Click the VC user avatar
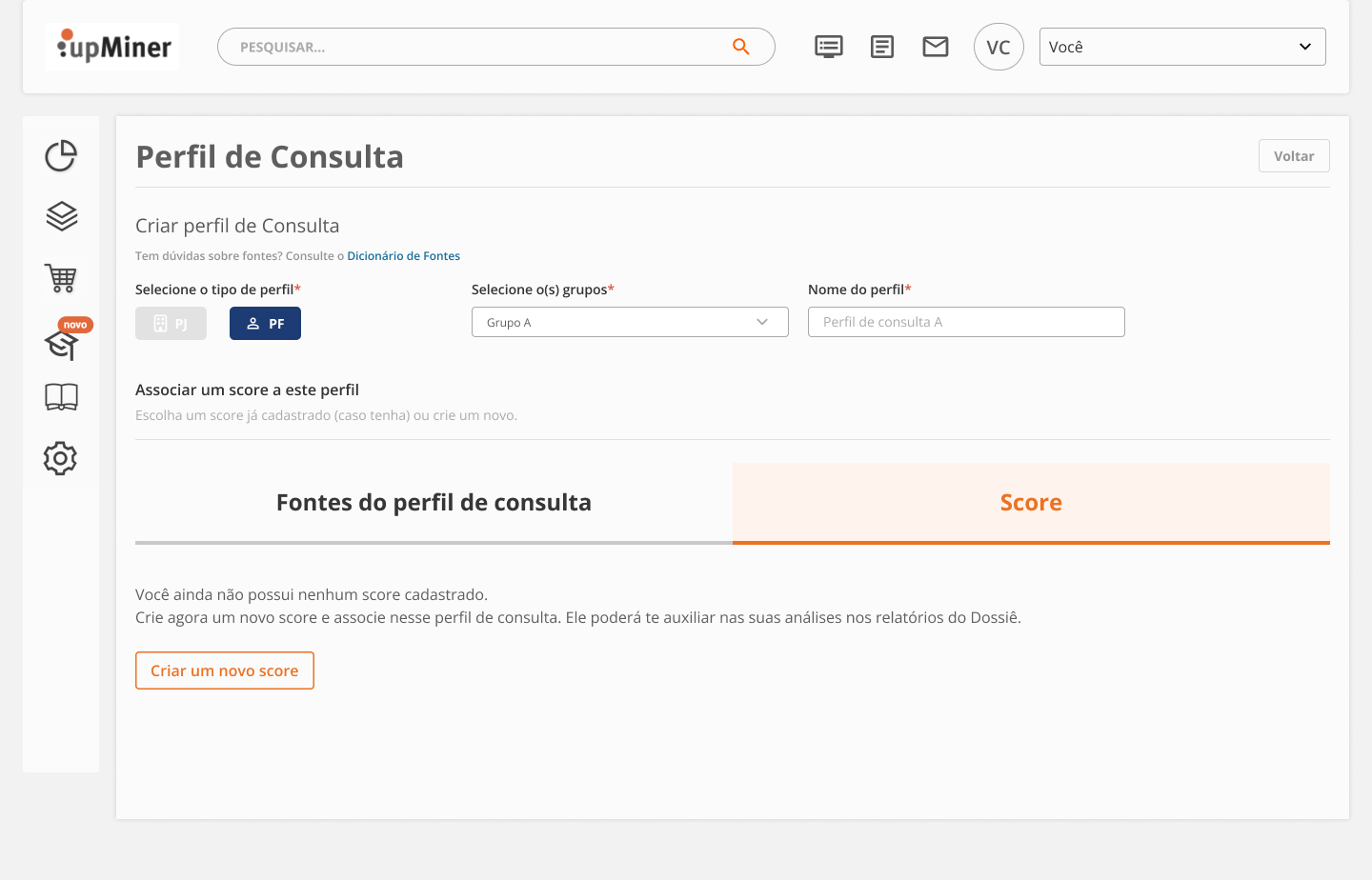1372x880 pixels. click(999, 47)
